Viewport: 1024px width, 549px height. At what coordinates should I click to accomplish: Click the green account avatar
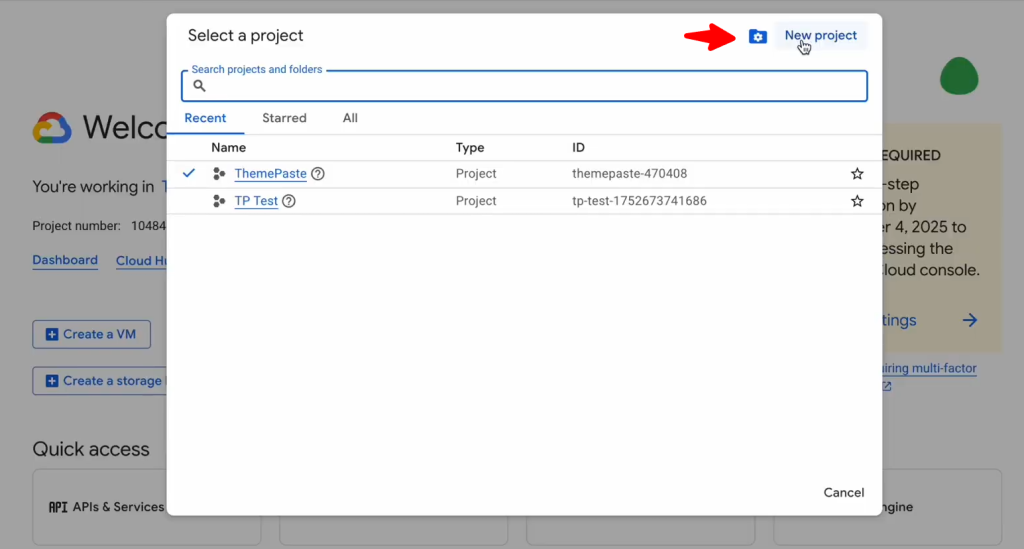pos(959,76)
